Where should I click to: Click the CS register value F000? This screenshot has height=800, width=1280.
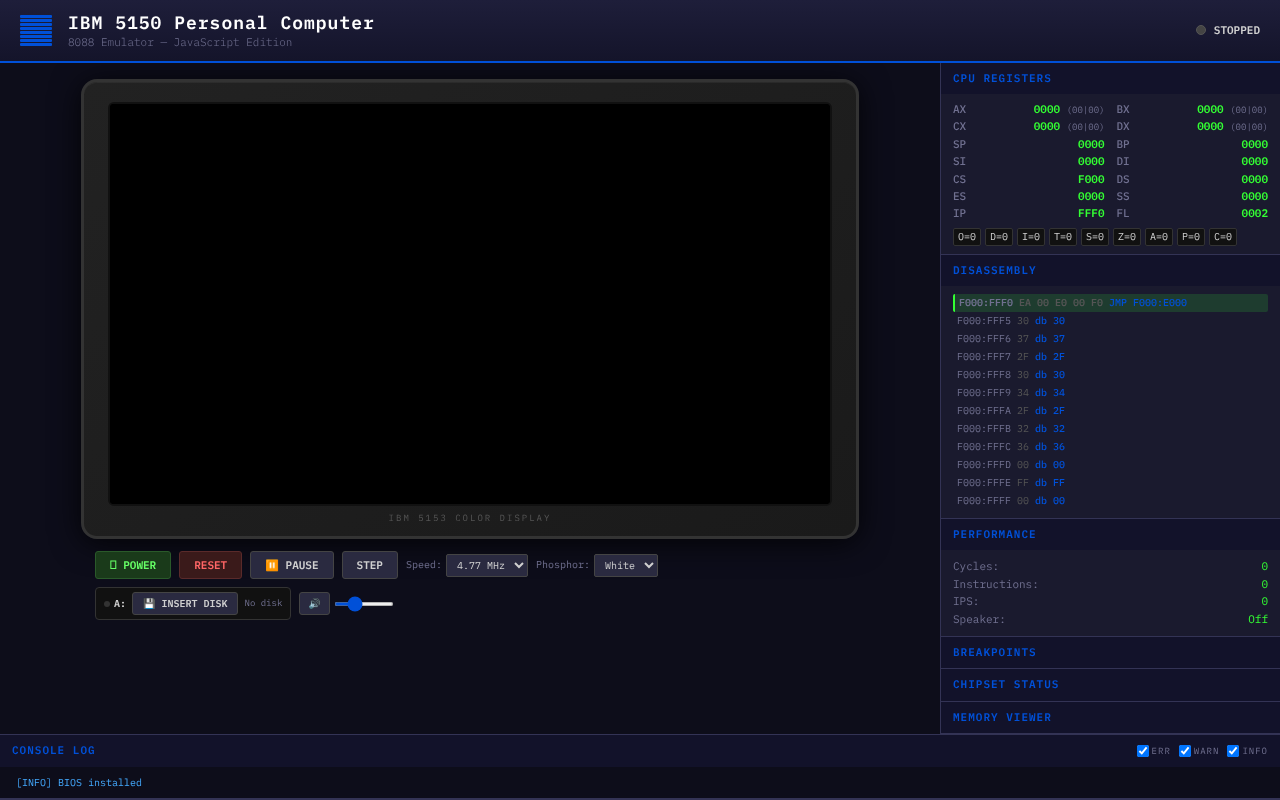point(1091,180)
